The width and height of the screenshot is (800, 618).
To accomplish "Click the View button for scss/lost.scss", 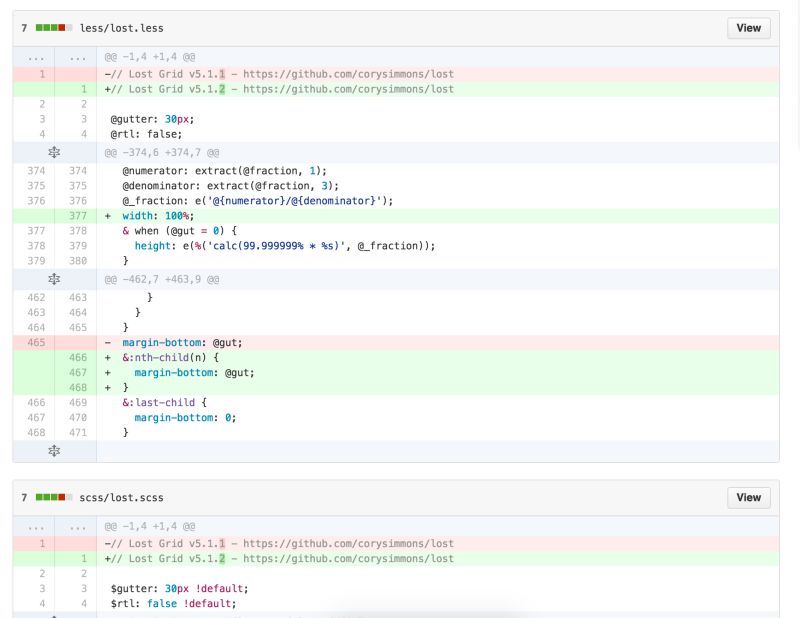I will pyautogui.click(x=748, y=497).
